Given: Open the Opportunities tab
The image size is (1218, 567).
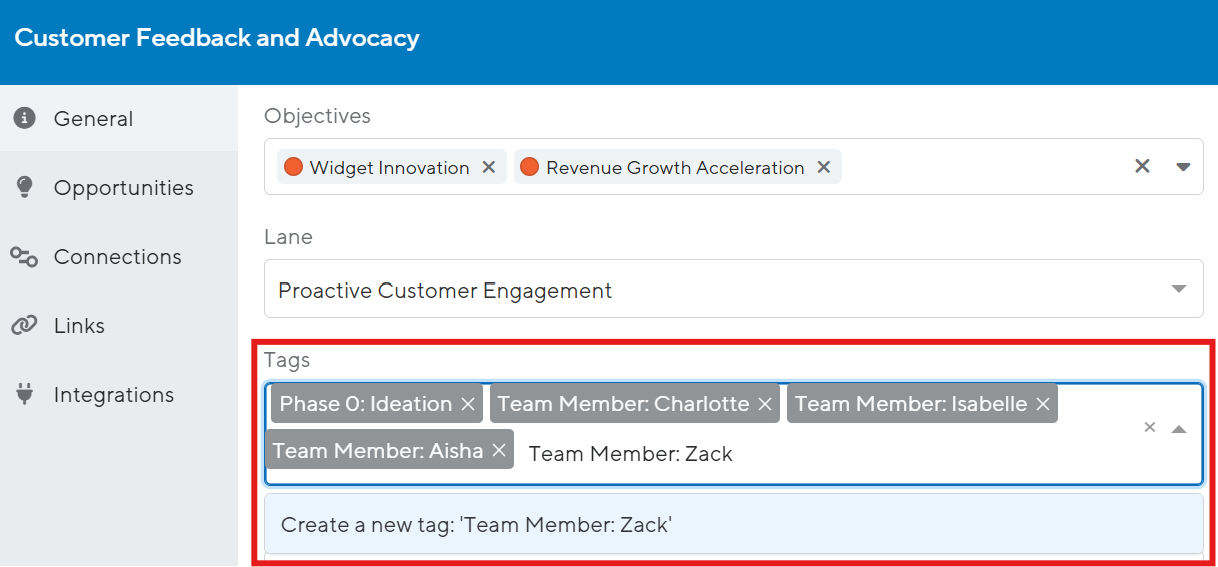Looking at the screenshot, I should [123, 188].
